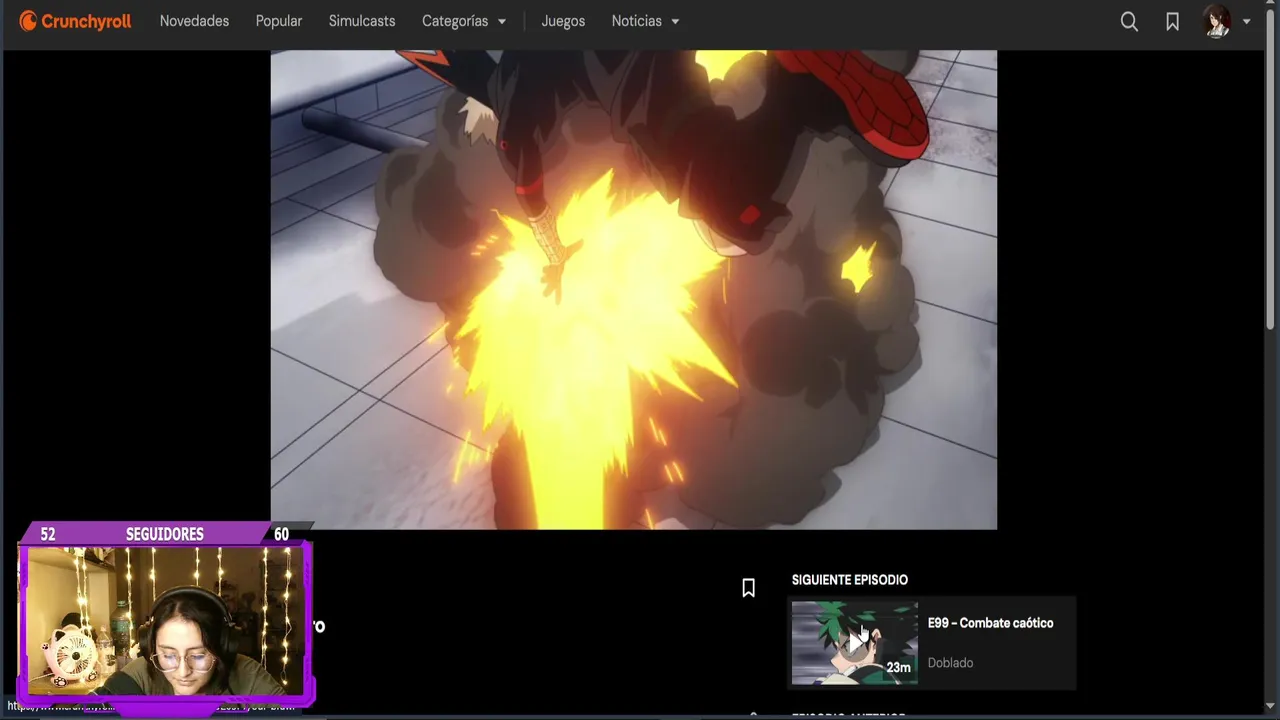Screen dimensions: 1280x720
Task: Click the video player area
Action: 633,289
